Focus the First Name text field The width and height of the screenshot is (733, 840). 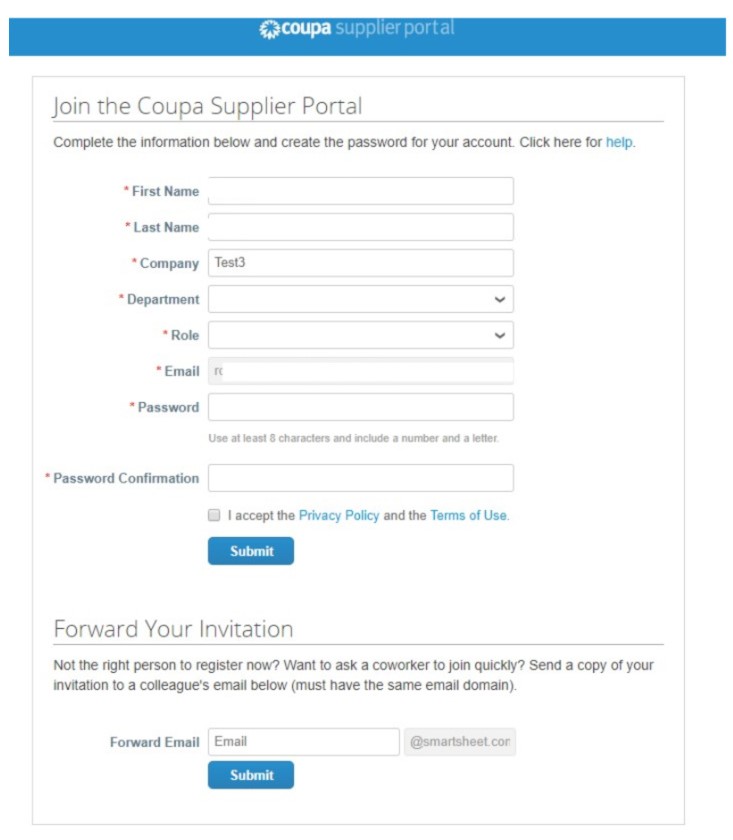click(x=360, y=191)
